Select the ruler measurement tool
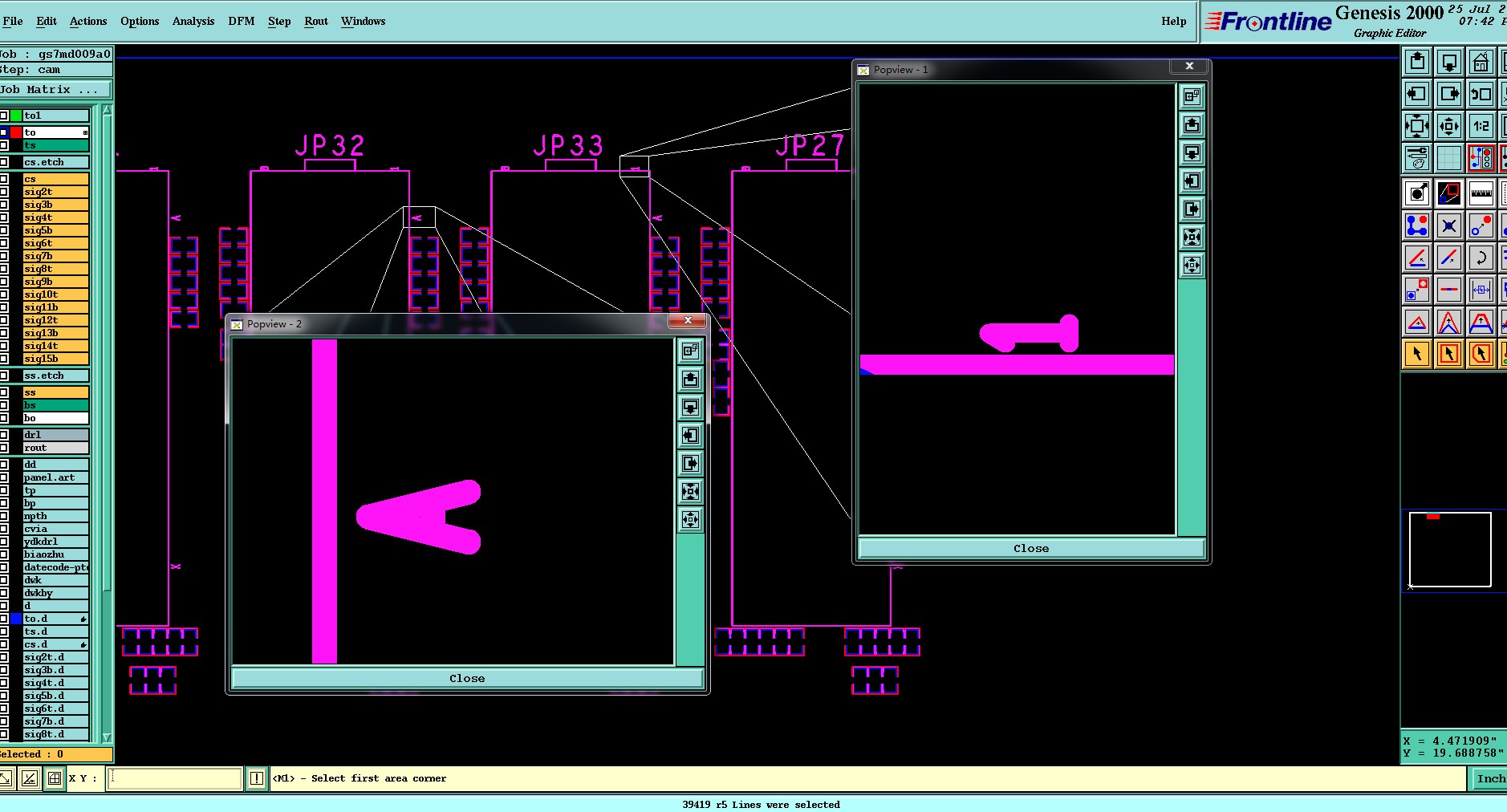The width and height of the screenshot is (1507, 812). [x=1481, y=193]
